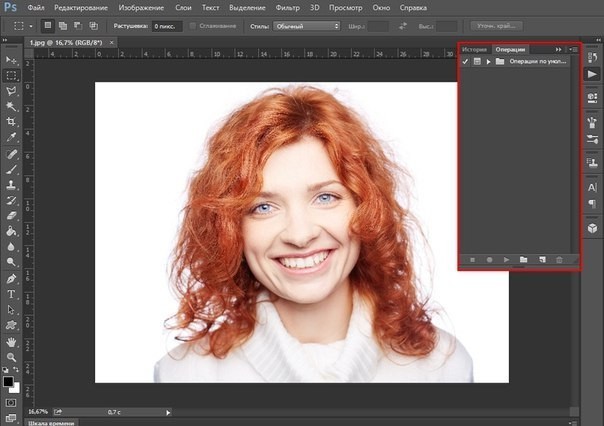Switch to the История tab
Viewport: 604px width, 426px height.
click(474, 49)
